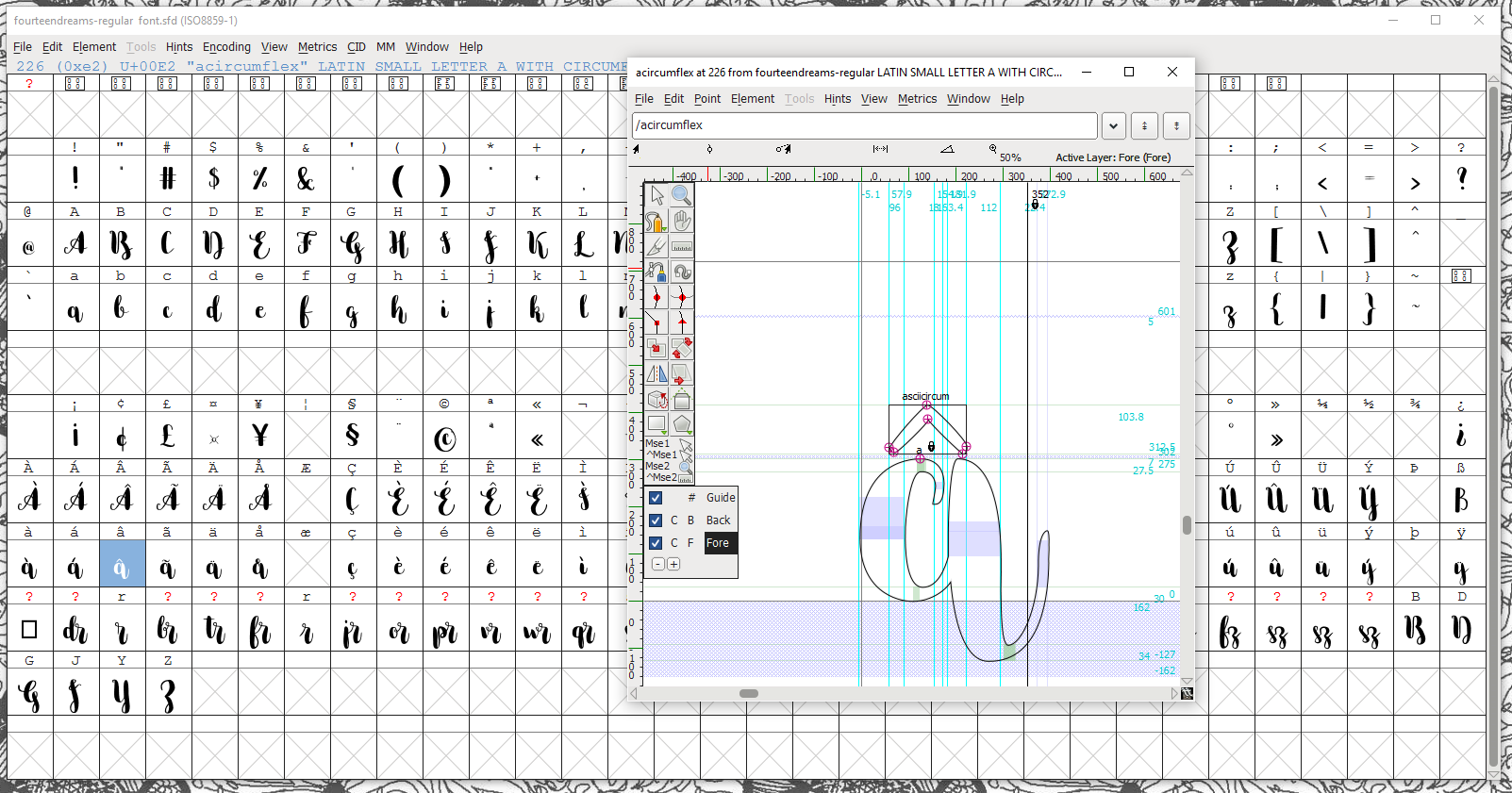
Task: Select the Hand scroll tool
Action: pyautogui.click(x=682, y=221)
